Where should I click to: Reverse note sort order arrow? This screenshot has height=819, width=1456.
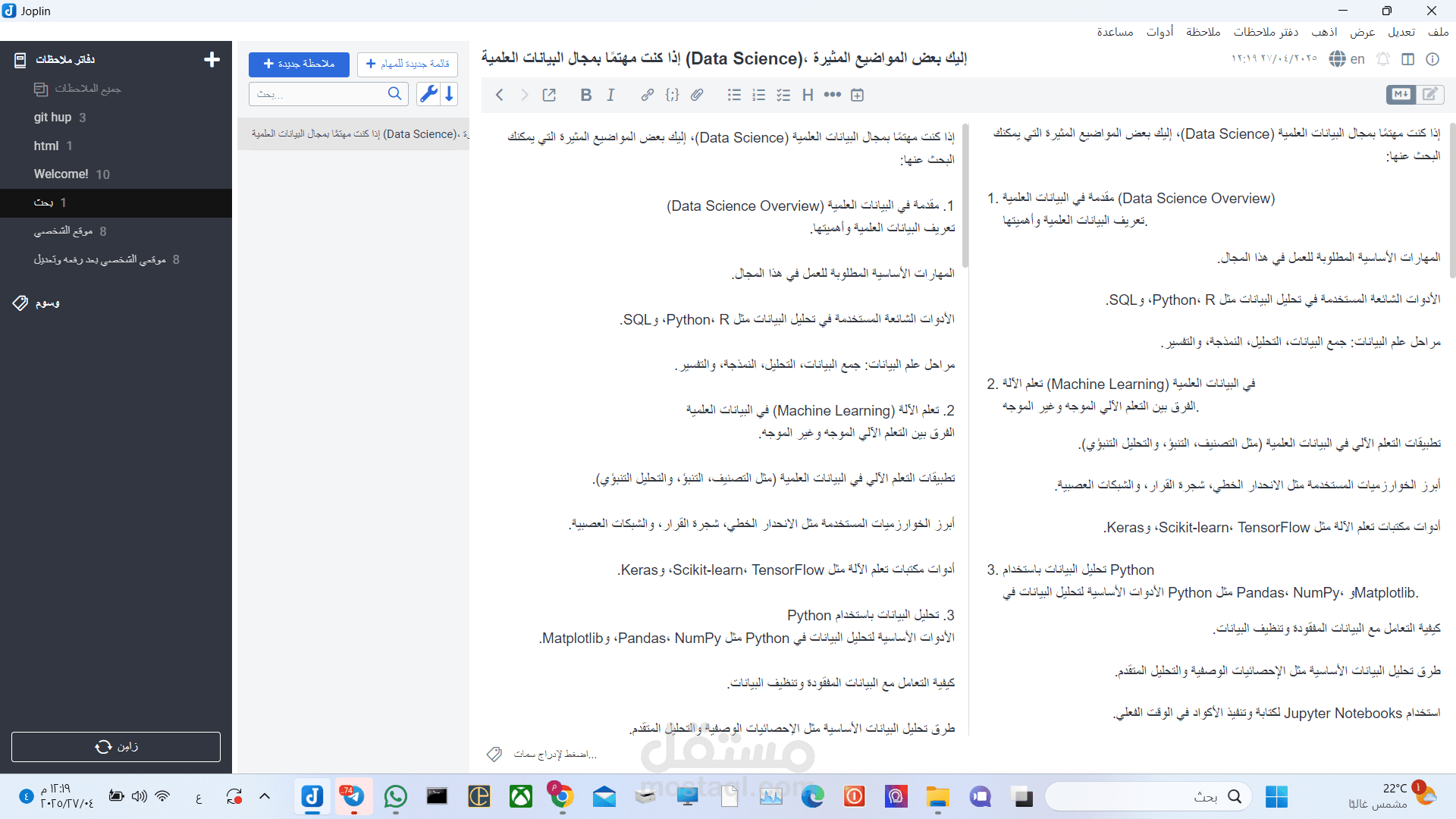450,93
